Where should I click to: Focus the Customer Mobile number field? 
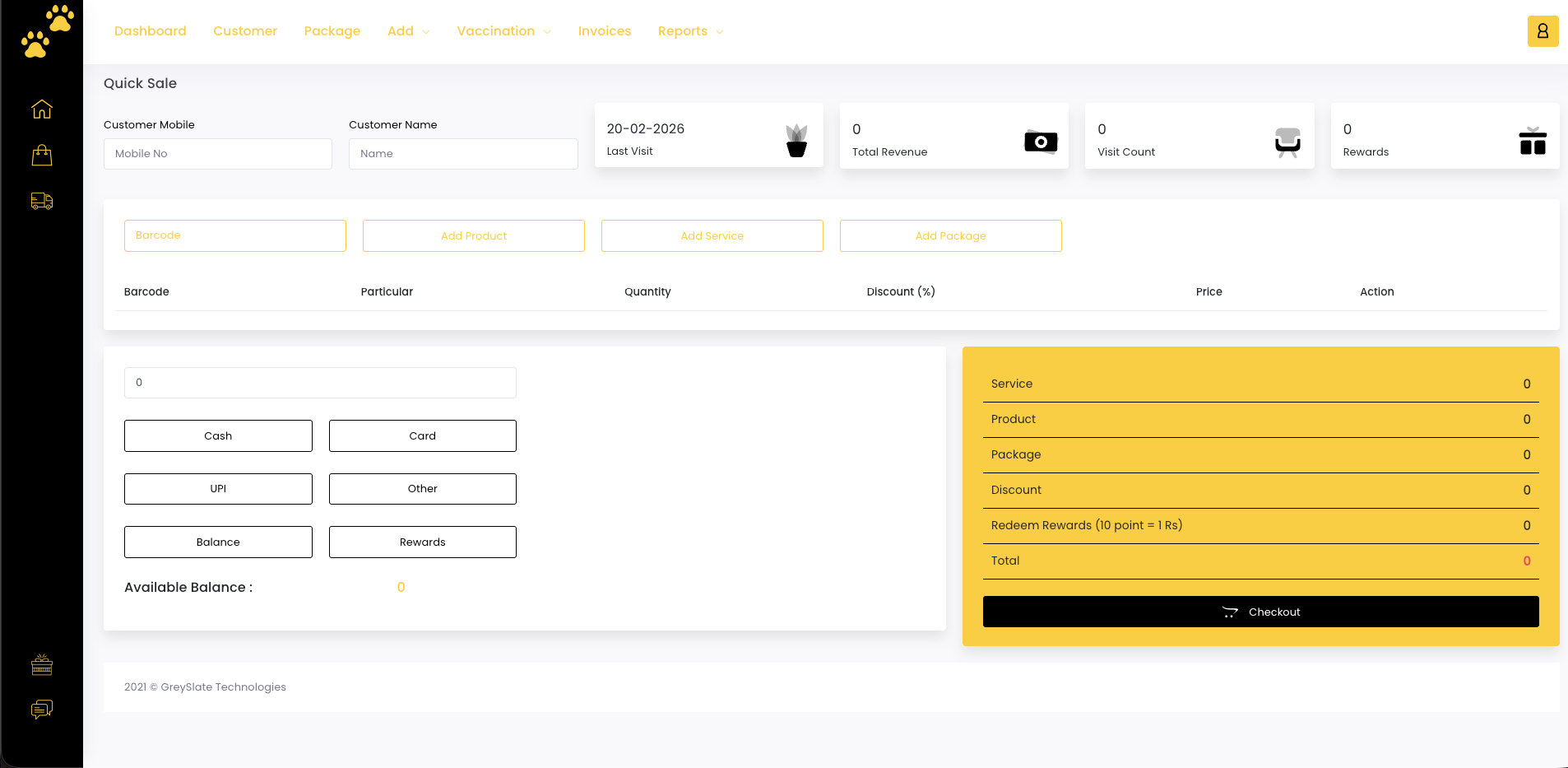[217, 154]
